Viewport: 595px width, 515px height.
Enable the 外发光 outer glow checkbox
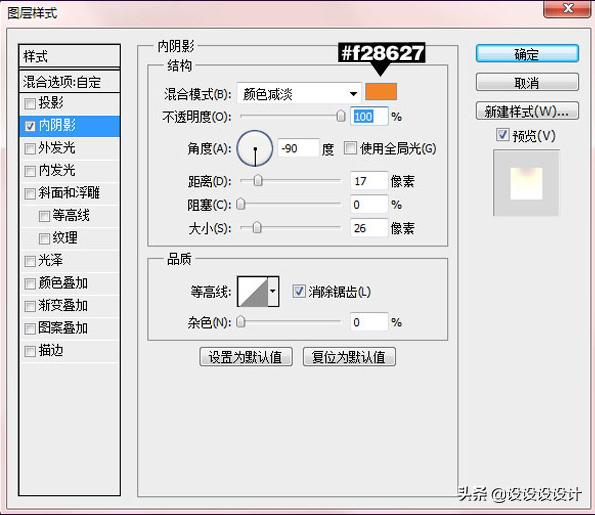[30, 148]
